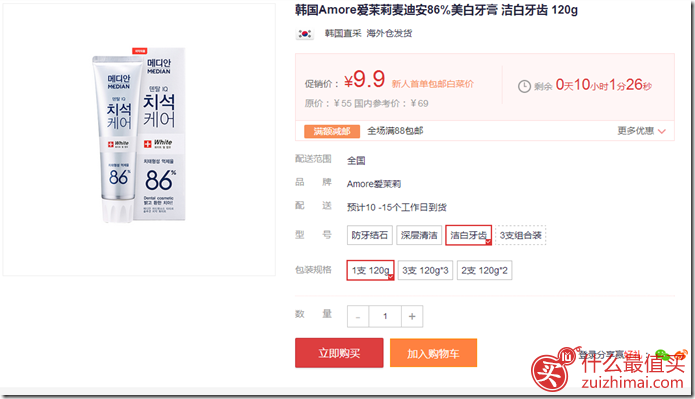
Task: Click the 韩国直采 海外仓发货 label
Action: (x=368, y=33)
